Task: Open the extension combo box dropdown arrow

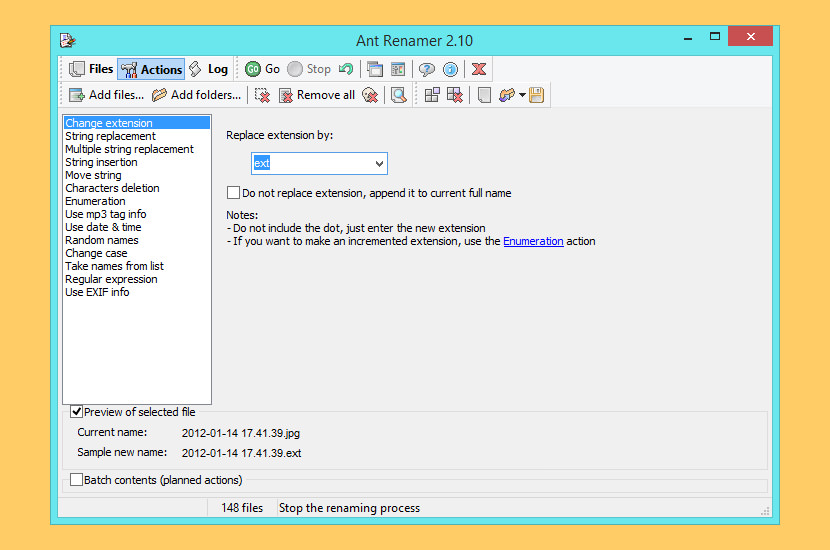Action: point(379,163)
